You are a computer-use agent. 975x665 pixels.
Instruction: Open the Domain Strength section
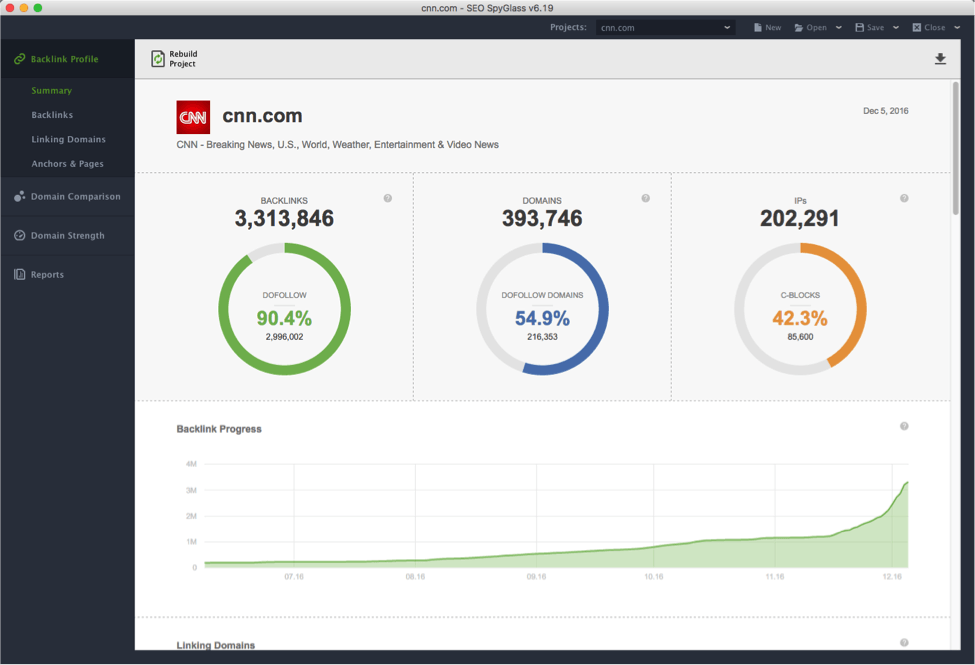67,236
